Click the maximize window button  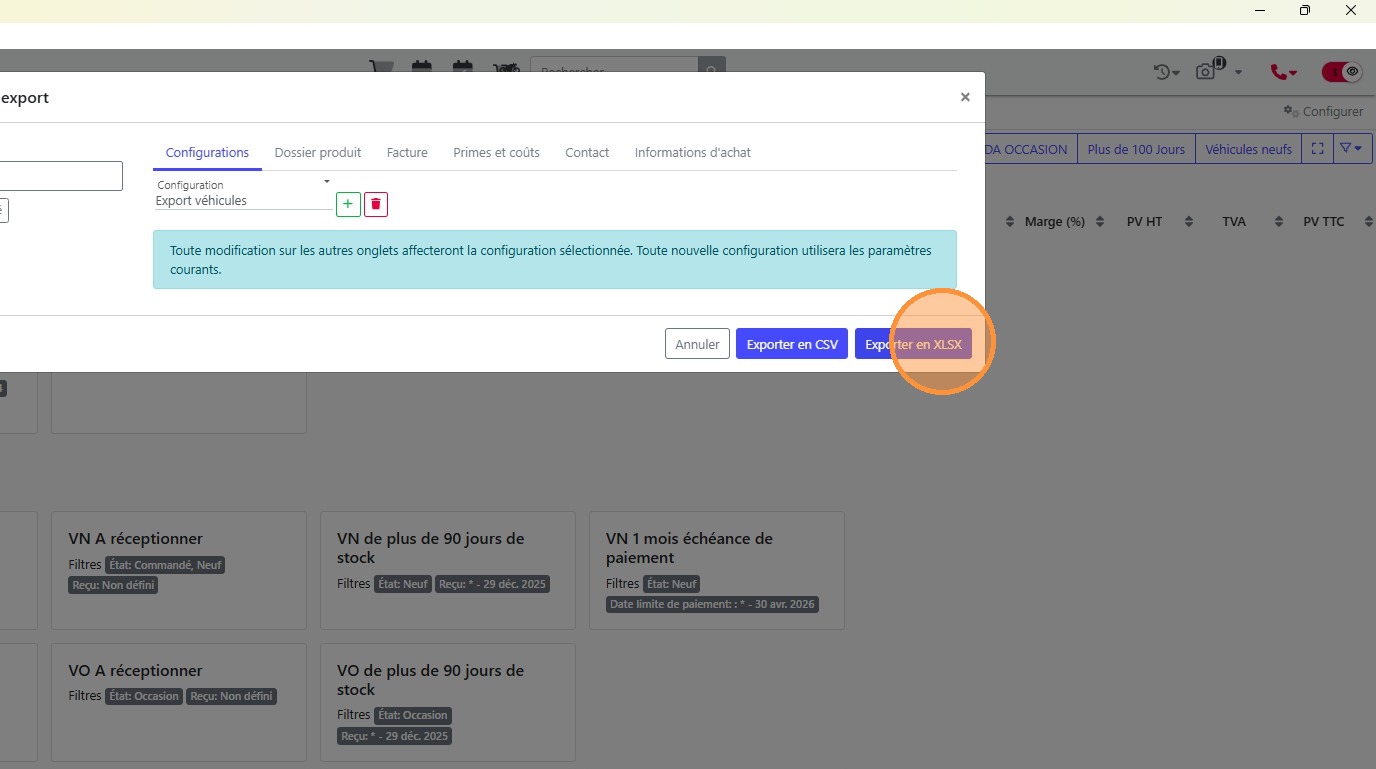1304,10
